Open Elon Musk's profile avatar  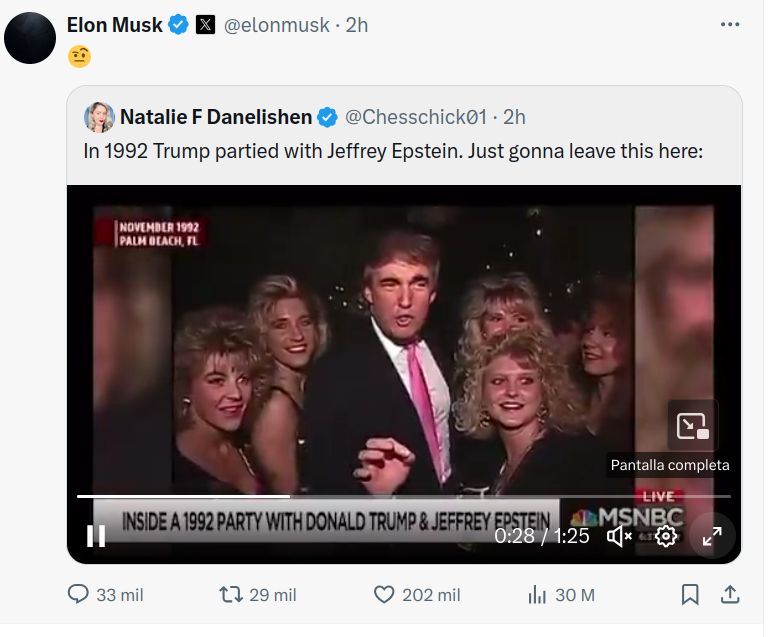pyautogui.click(x=30, y=39)
